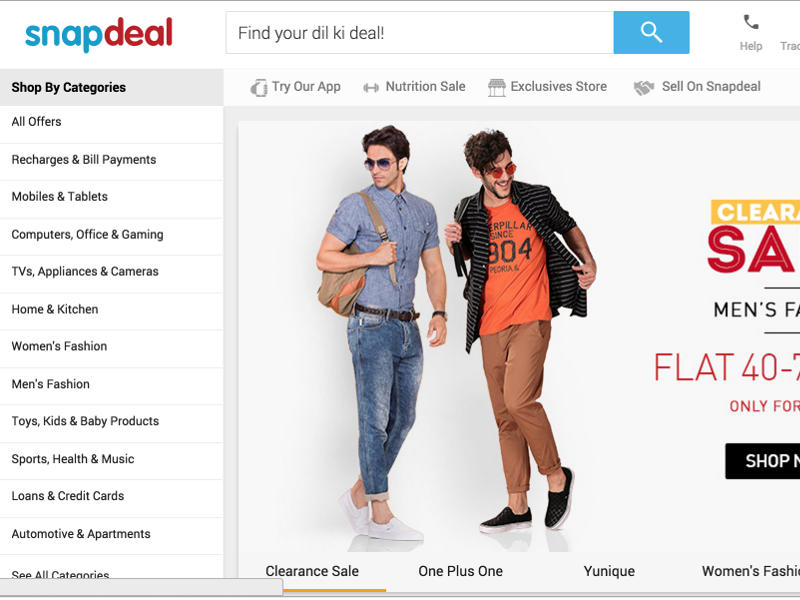Click the SHOP NOW button on the banner
Viewport: 800px width, 600px height.
(763, 461)
